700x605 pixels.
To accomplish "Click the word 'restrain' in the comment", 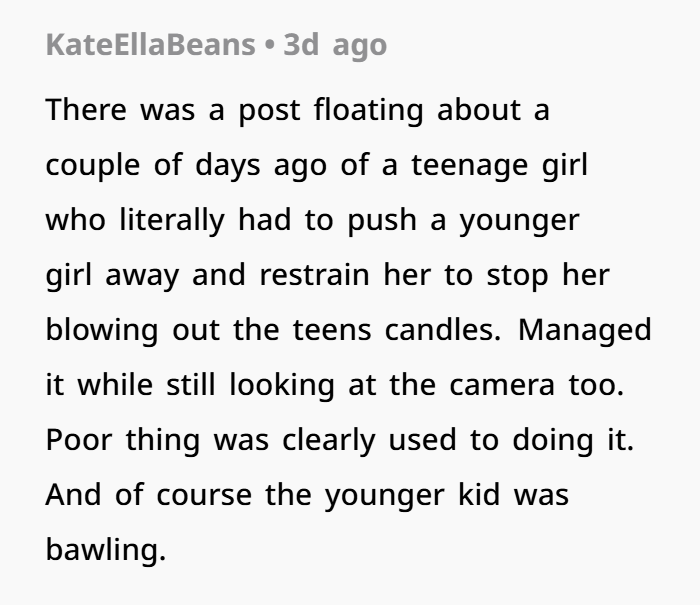I will click(x=314, y=275).
